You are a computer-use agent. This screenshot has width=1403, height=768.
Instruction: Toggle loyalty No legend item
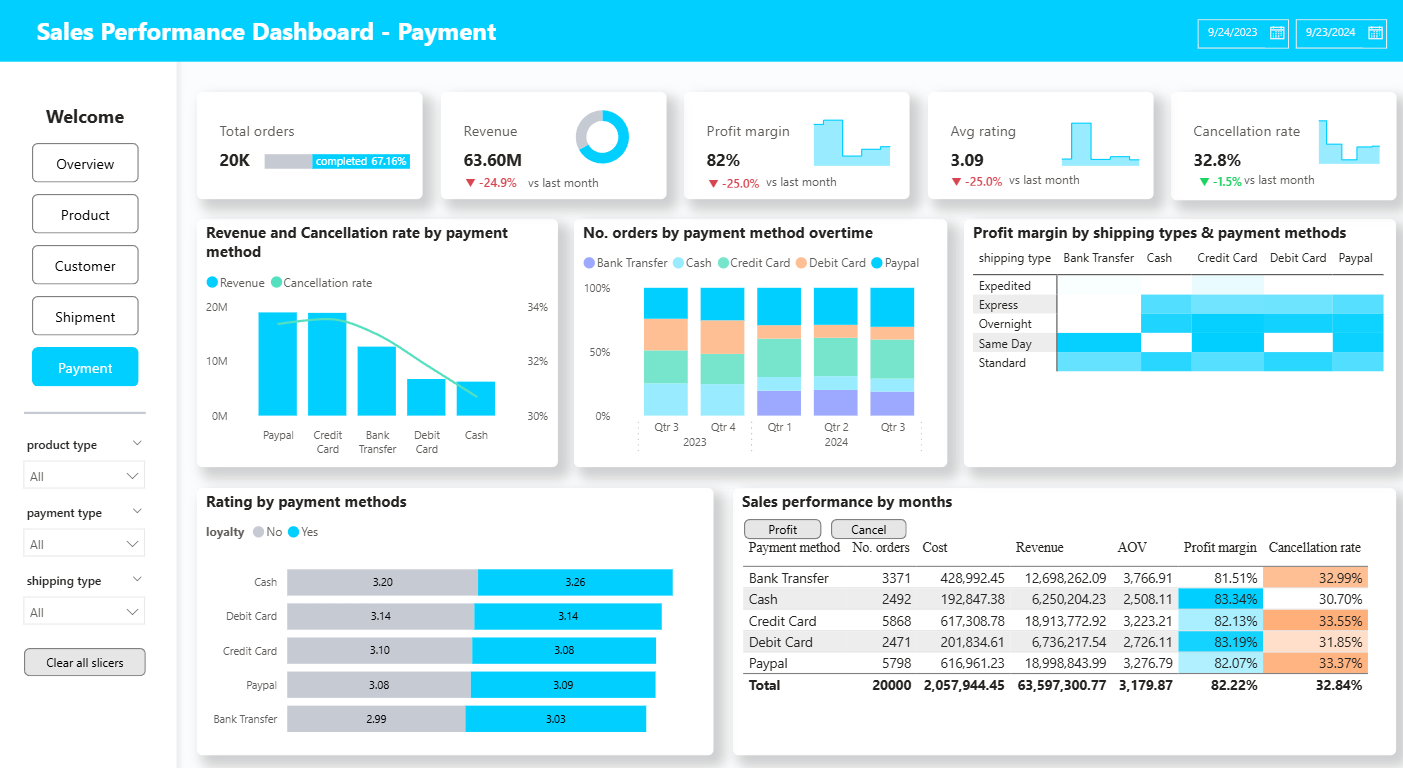coord(259,532)
